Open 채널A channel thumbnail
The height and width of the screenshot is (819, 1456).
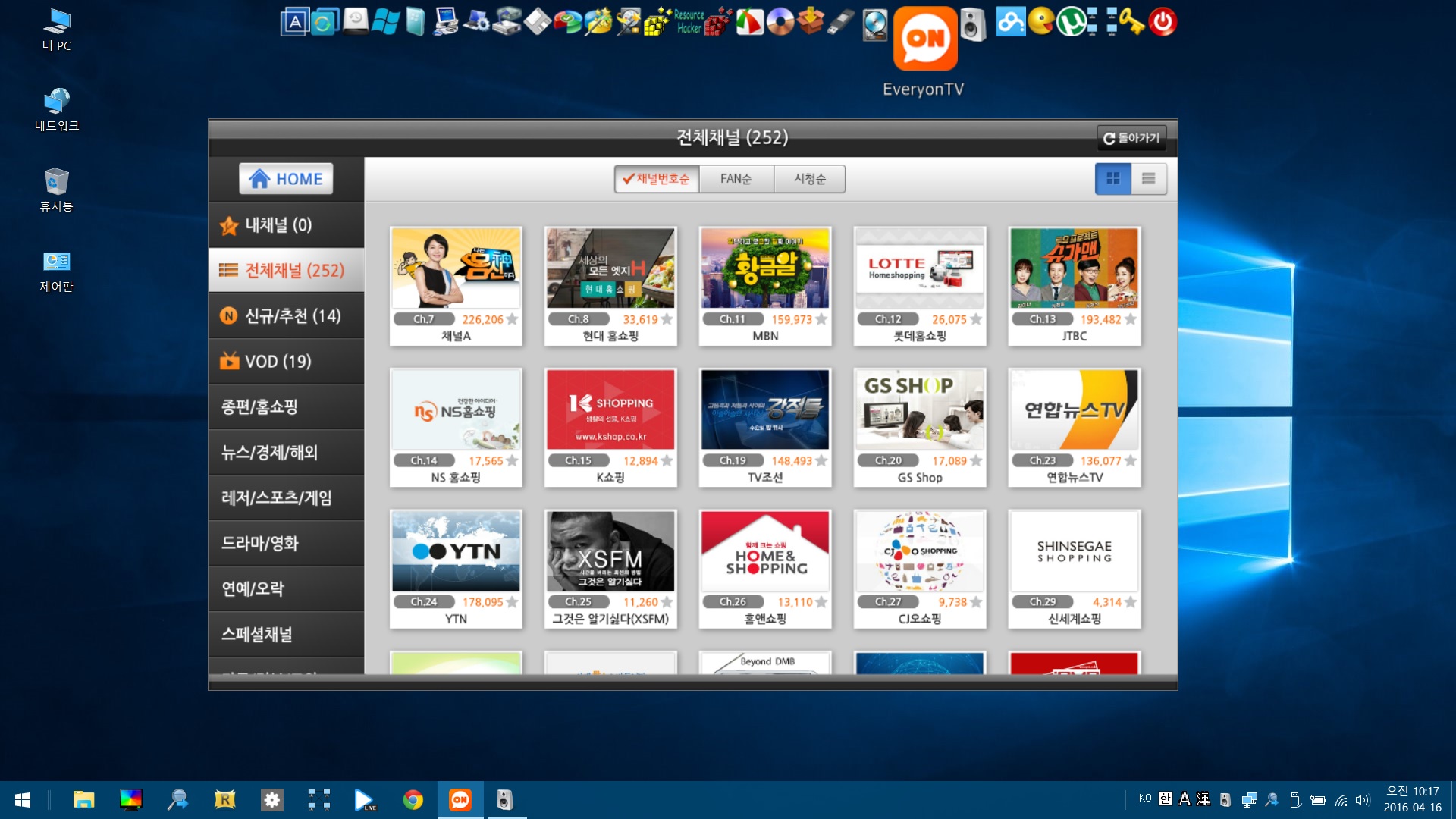coord(456,268)
